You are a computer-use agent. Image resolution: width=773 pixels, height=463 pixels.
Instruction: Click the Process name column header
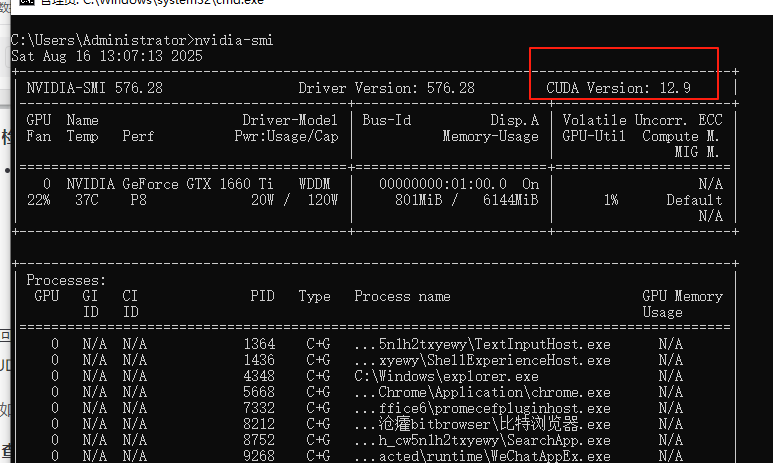click(402, 296)
